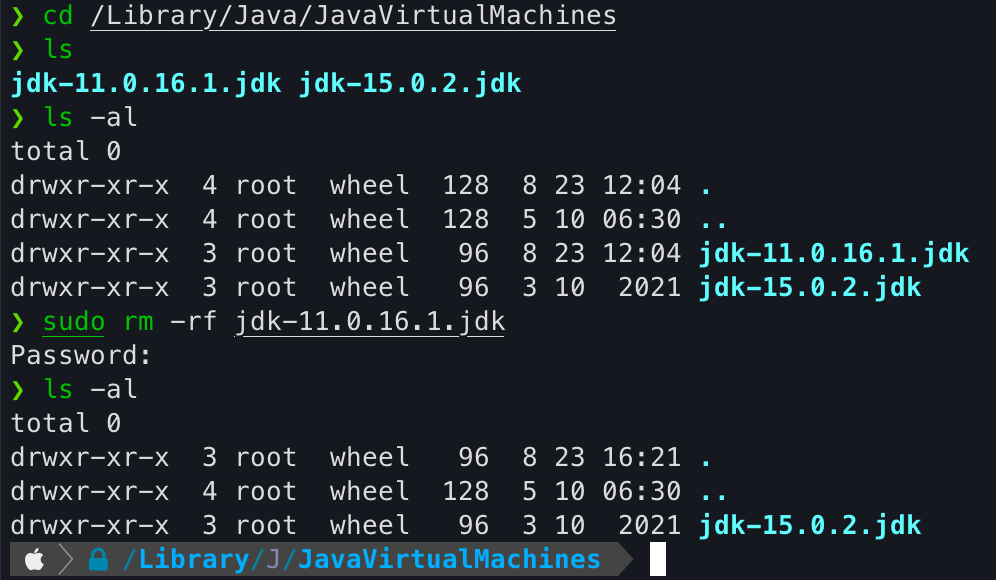Click the green 'rm' command word
Viewport: 996px width, 580px height.
tap(138, 321)
